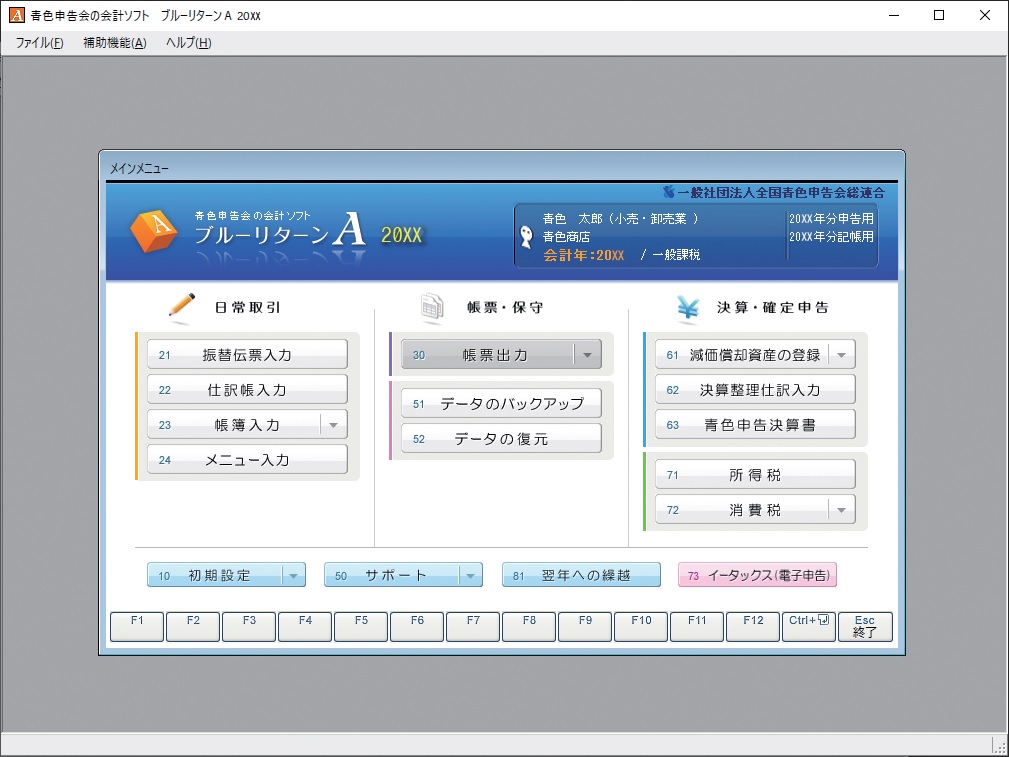Click the resize grip in status bar corner
Image resolution: width=1009 pixels, height=757 pixels.
(999, 746)
